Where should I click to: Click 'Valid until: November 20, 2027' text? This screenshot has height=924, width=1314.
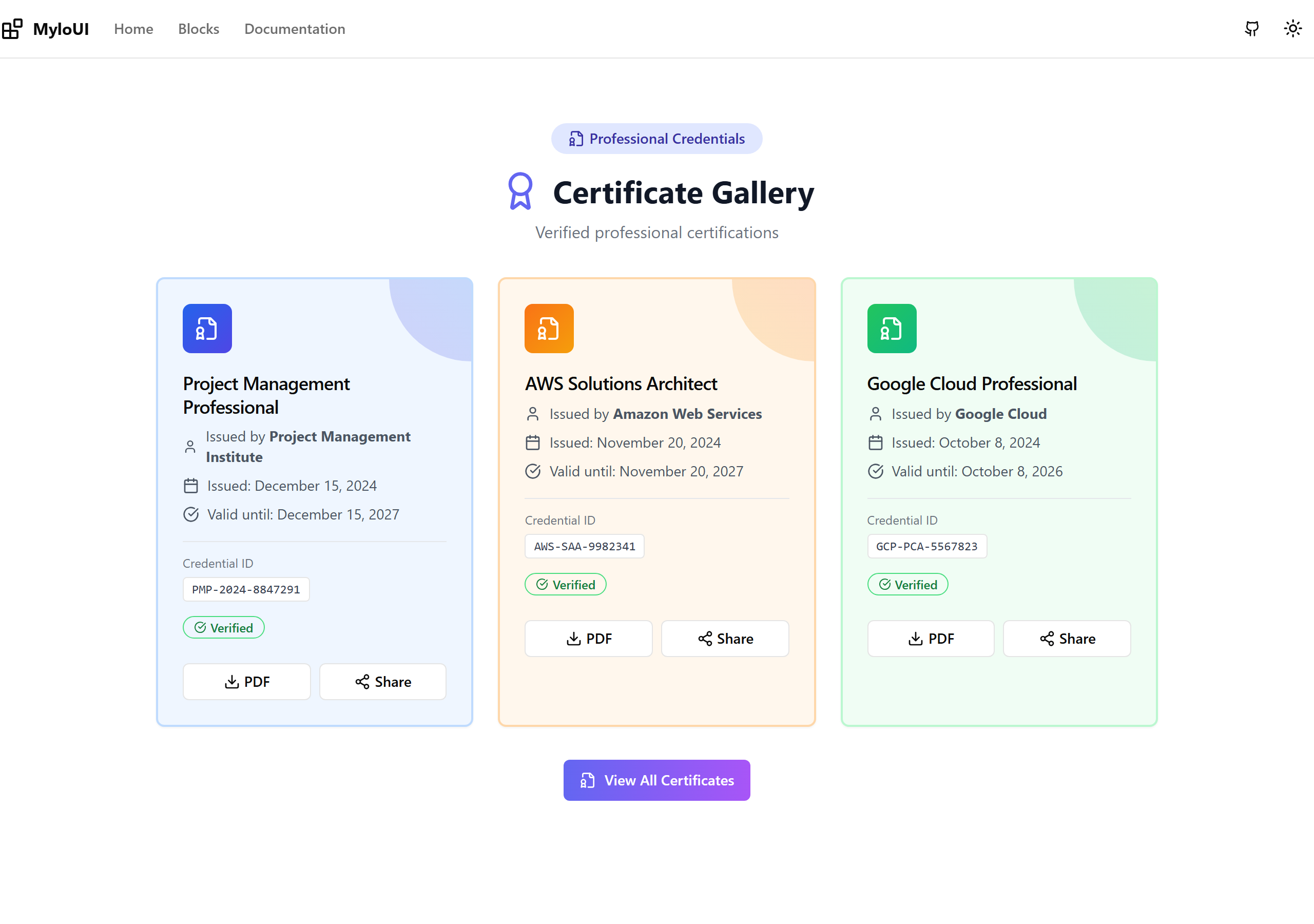(x=647, y=471)
